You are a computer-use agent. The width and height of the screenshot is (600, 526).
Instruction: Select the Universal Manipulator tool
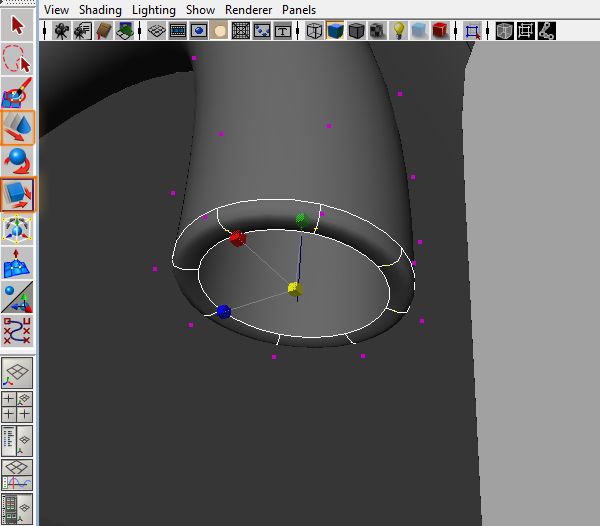tap(17, 229)
